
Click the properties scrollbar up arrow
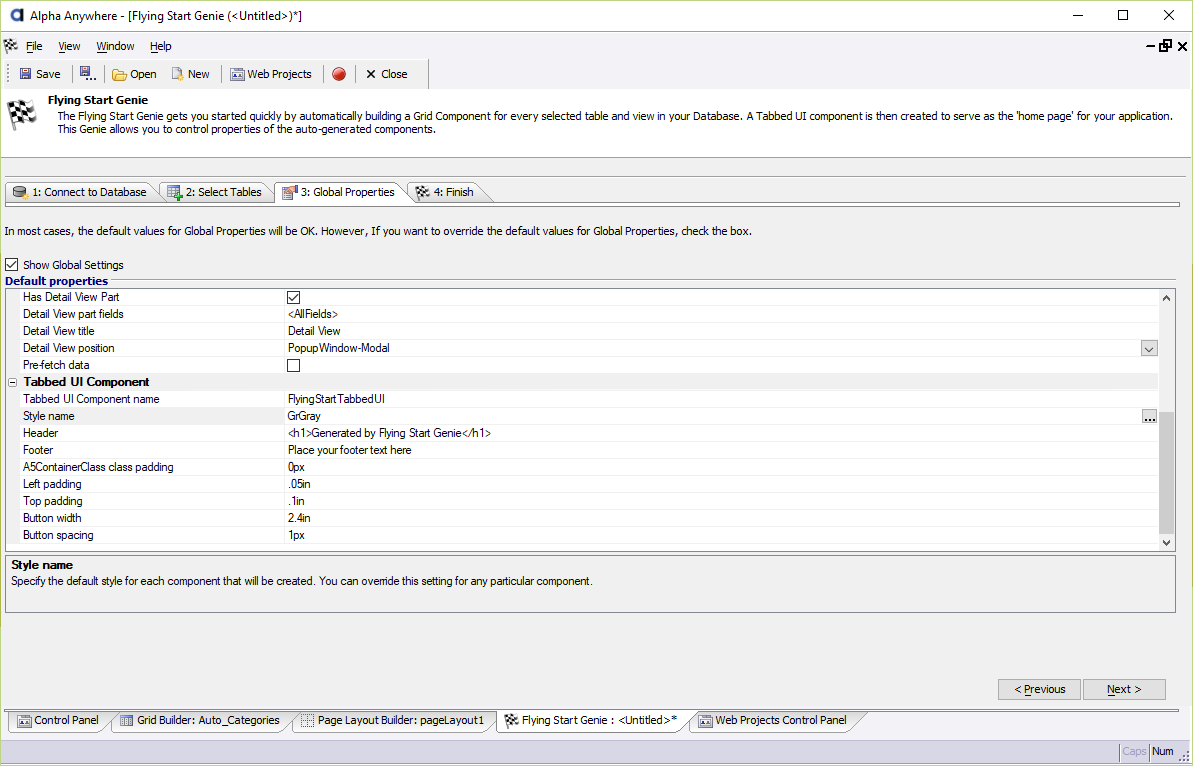pyautogui.click(x=1166, y=299)
